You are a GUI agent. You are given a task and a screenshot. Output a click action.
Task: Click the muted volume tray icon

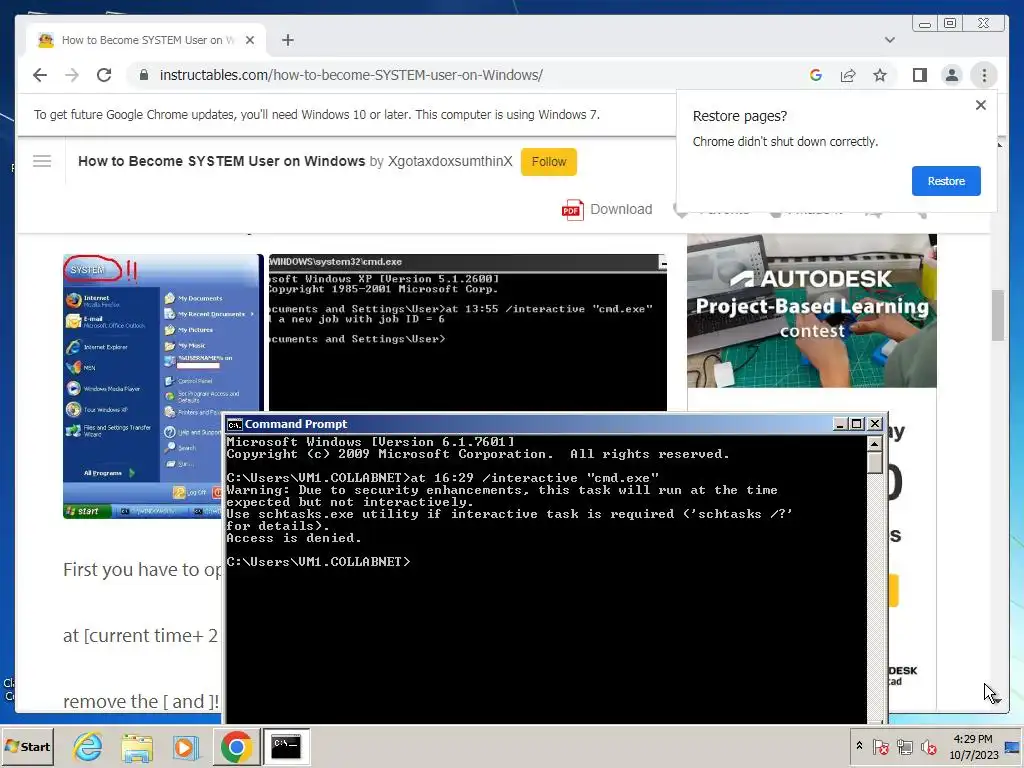click(928, 746)
